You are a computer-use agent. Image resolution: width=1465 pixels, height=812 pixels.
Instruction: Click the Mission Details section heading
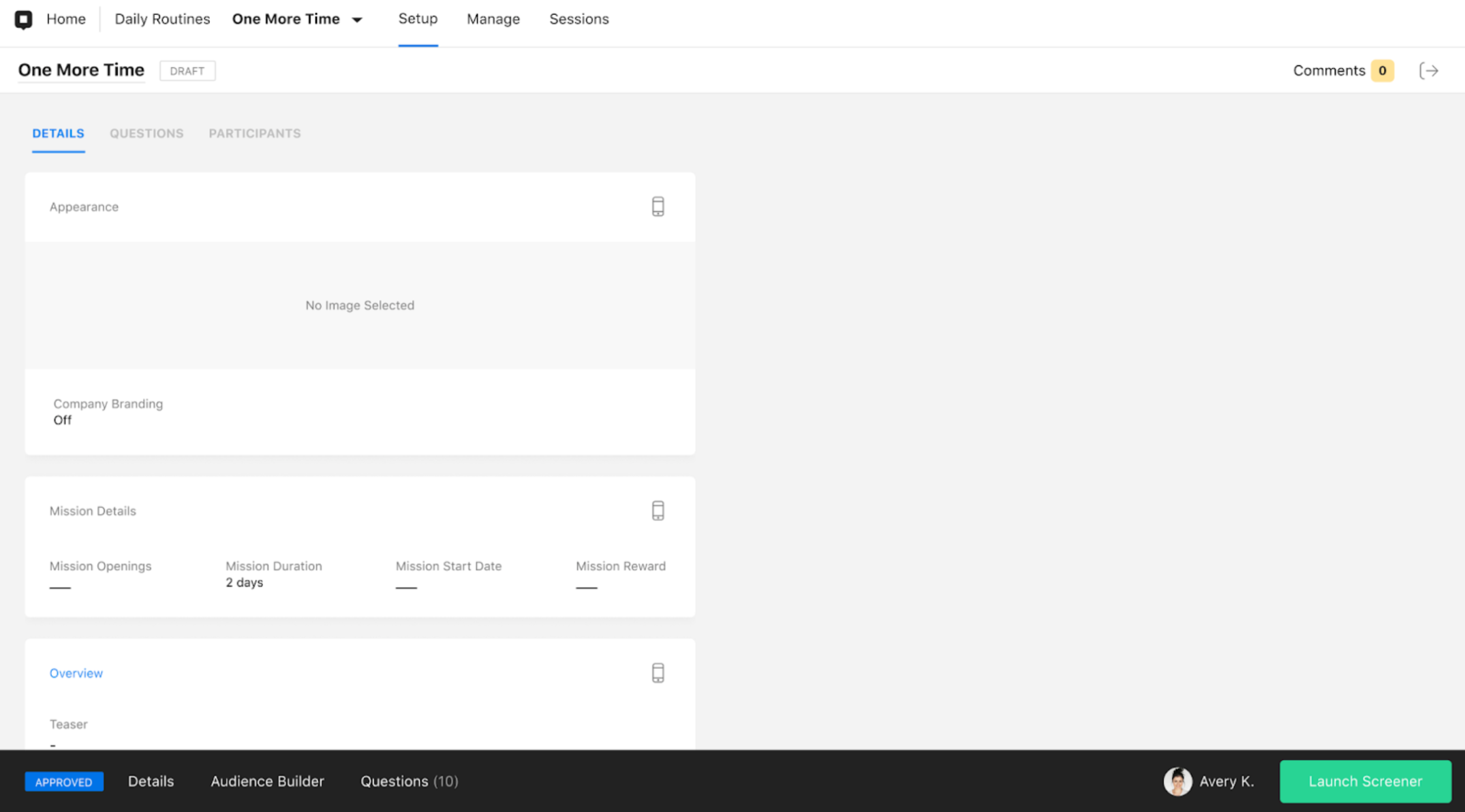93,511
